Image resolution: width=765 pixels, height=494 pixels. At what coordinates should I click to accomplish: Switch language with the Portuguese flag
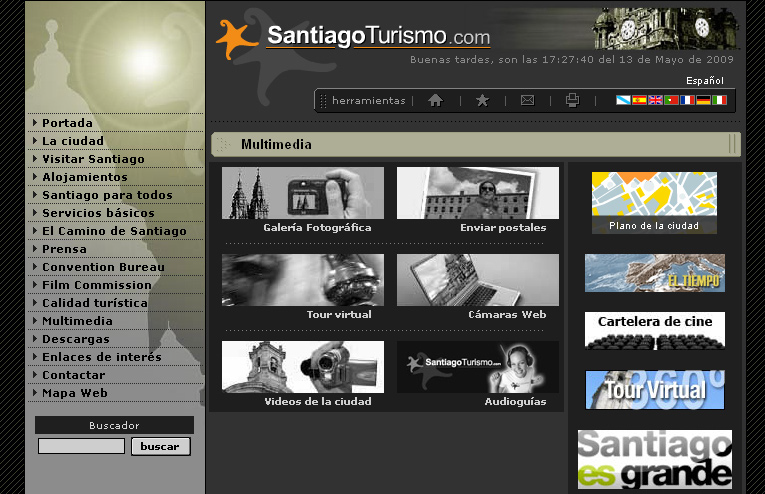[x=671, y=100]
